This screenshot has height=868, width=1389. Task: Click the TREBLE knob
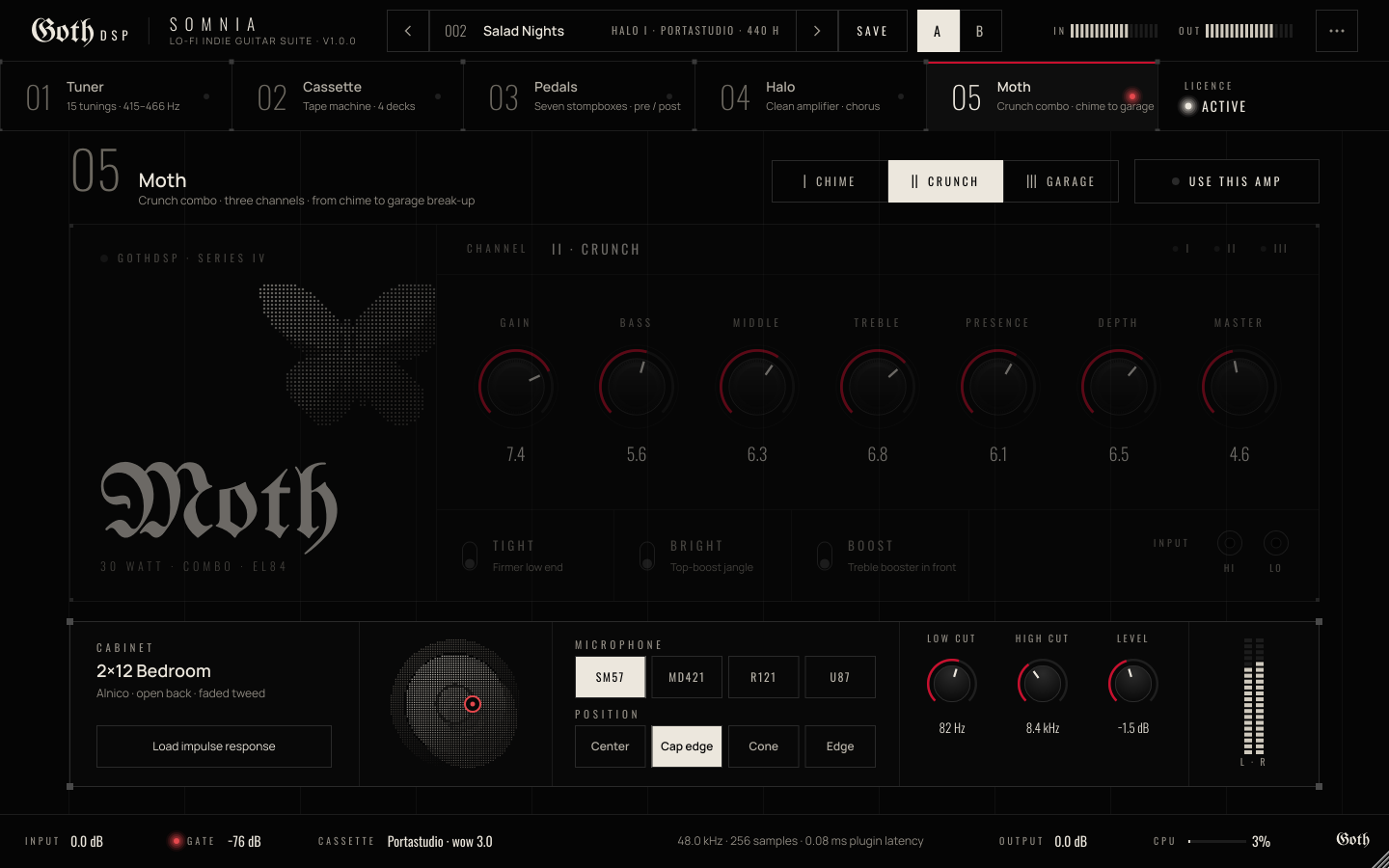click(878, 386)
